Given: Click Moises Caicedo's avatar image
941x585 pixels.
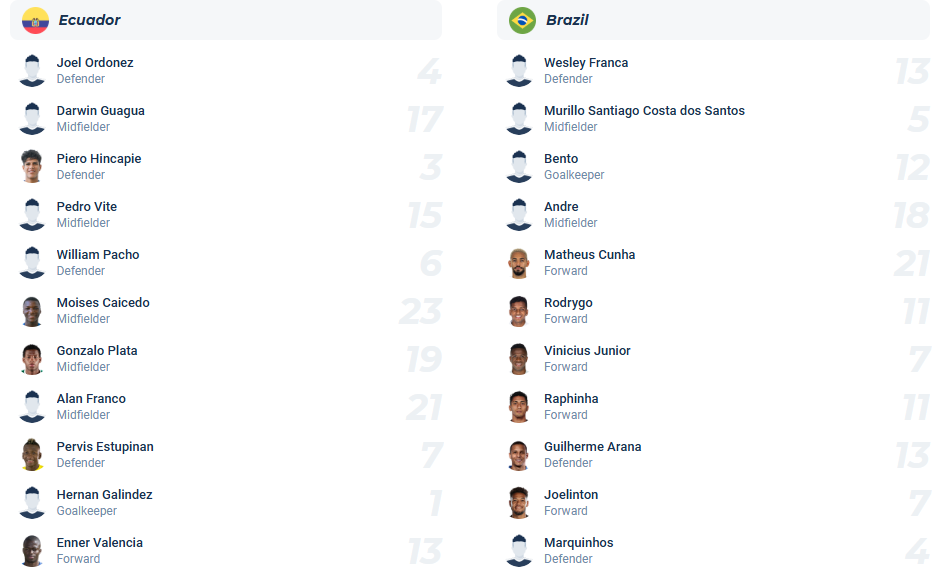Looking at the screenshot, I should click(33, 310).
